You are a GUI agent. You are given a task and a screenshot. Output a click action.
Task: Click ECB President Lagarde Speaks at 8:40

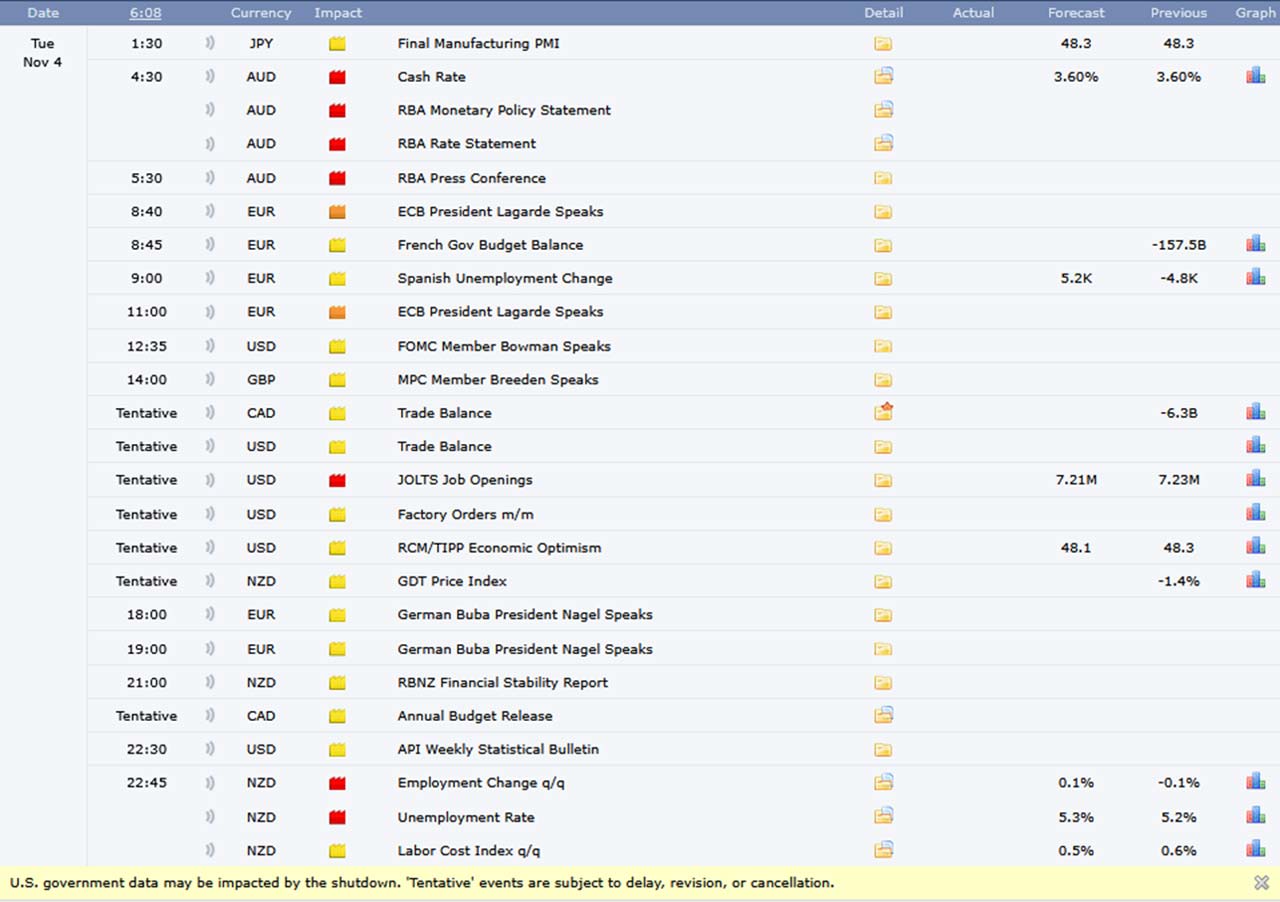(500, 211)
